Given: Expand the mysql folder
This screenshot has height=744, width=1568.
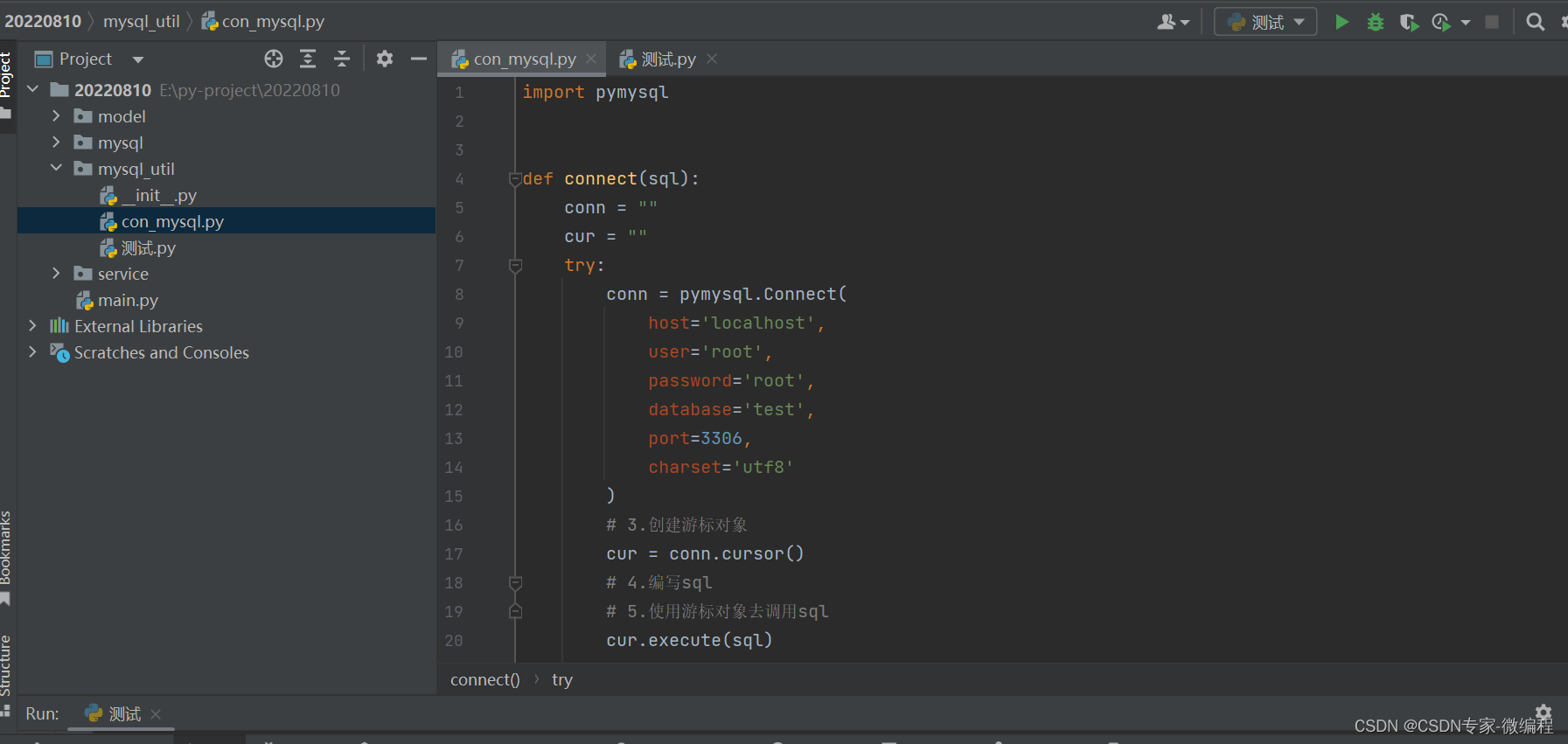Looking at the screenshot, I should click(x=56, y=142).
